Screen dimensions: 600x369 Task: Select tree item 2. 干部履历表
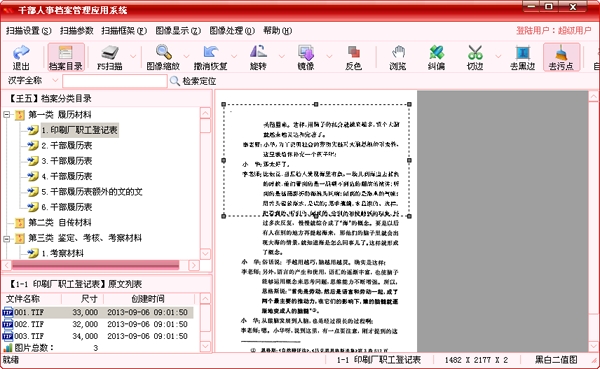point(67,145)
